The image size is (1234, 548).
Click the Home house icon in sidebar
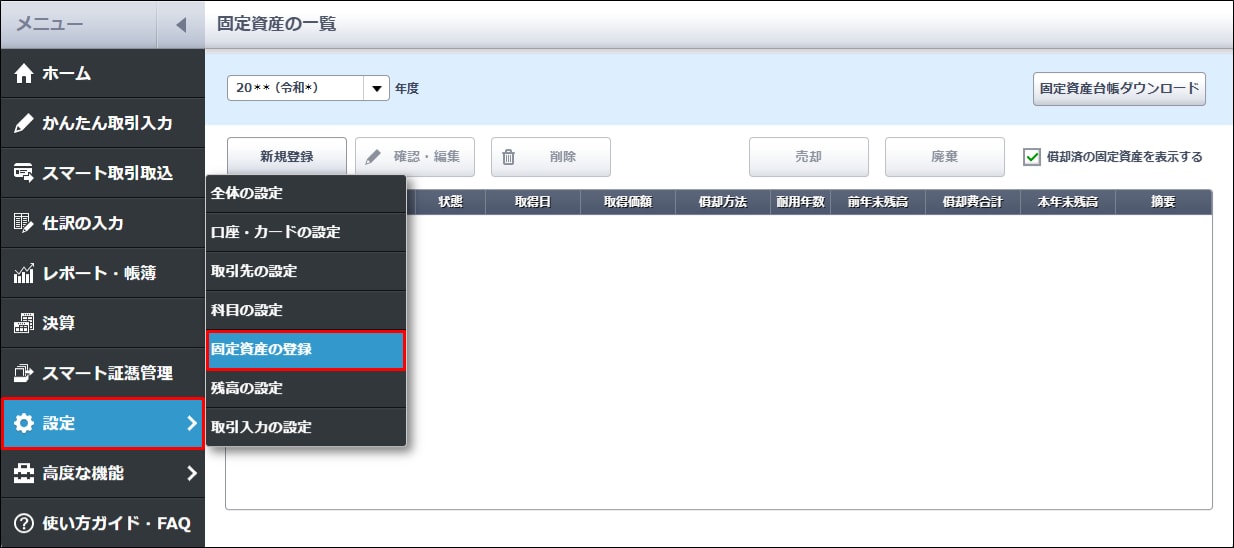point(24,74)
